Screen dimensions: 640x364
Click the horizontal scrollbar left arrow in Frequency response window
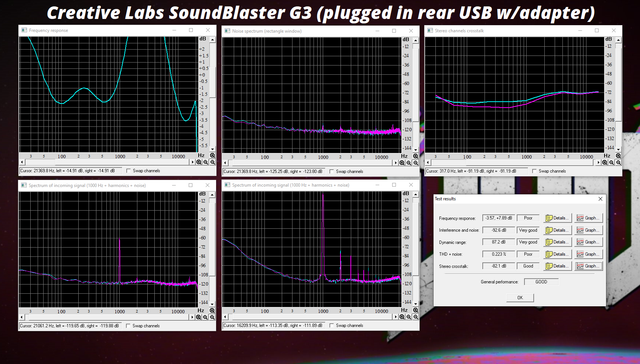coord(22,162)
